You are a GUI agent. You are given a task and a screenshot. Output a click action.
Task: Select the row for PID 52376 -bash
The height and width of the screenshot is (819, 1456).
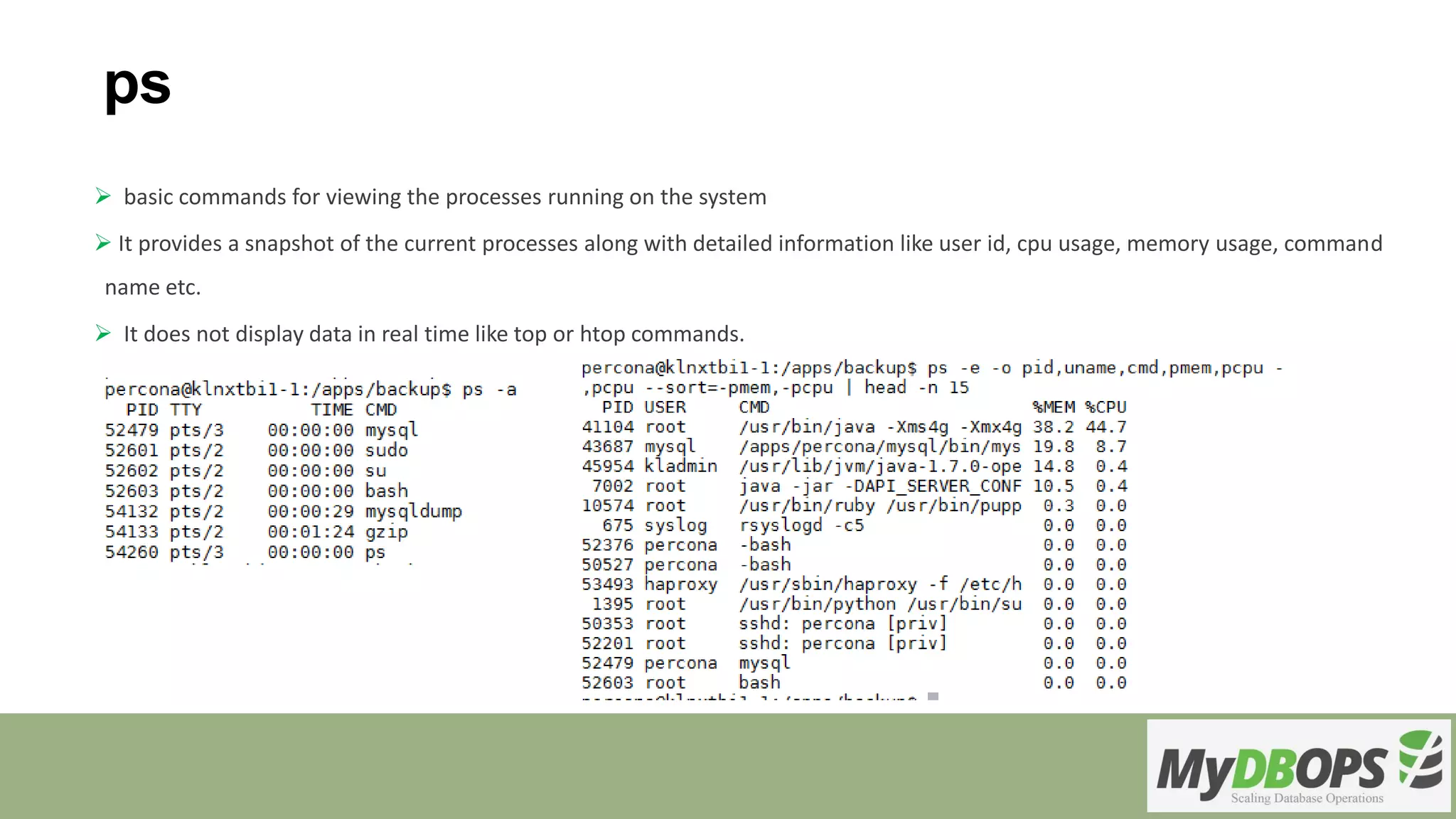pyautogui.click(x=854, y=545)
